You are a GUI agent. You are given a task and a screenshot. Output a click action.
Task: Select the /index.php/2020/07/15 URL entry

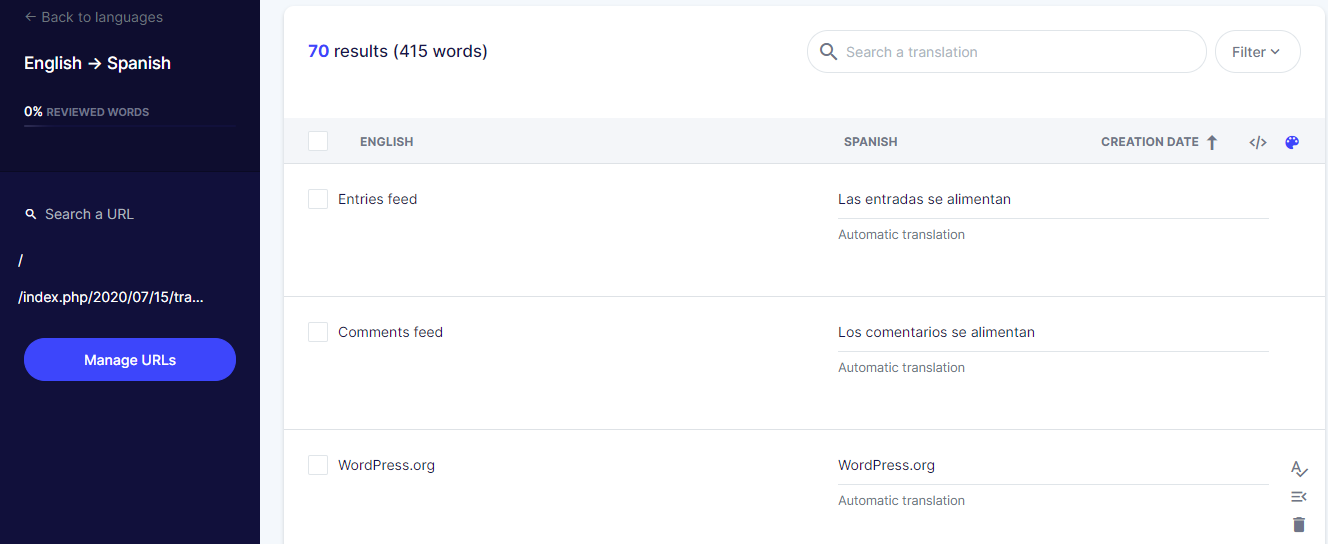tap(111, 297)
